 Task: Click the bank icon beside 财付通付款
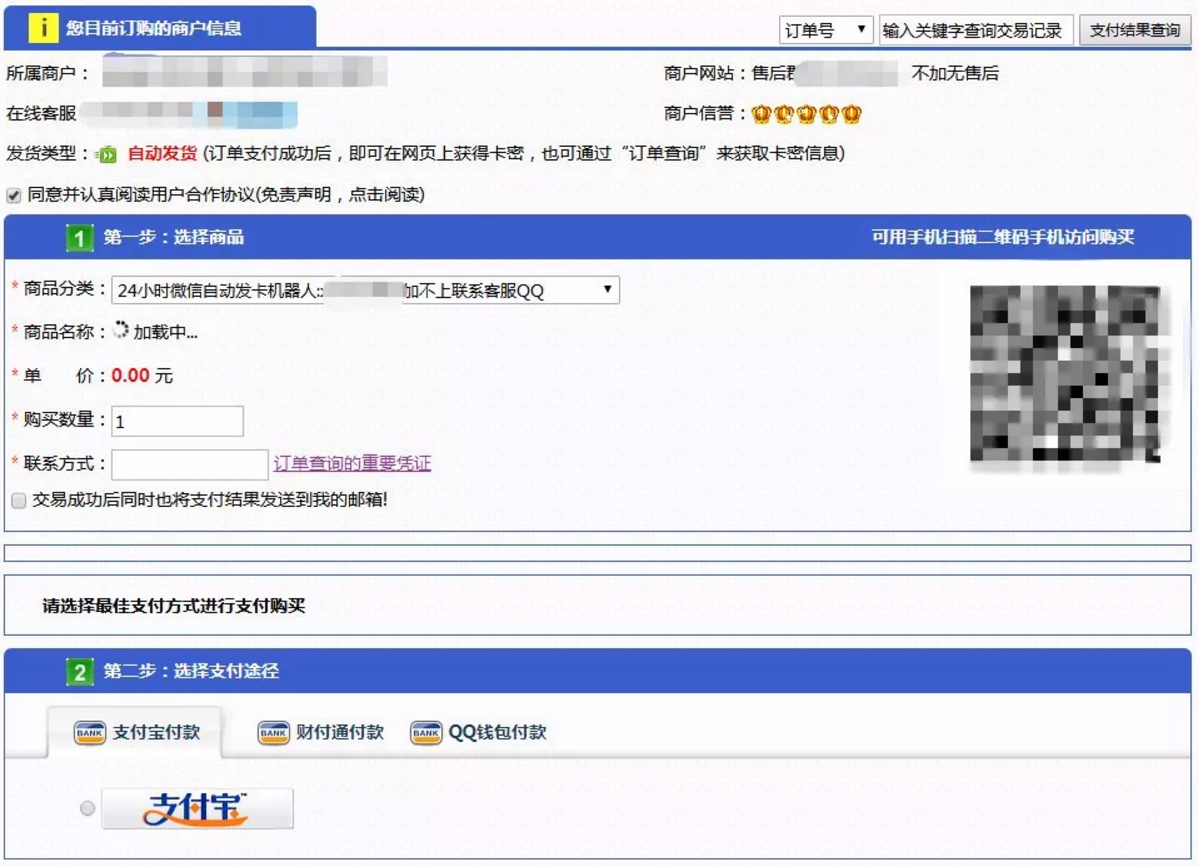(273, 732)
